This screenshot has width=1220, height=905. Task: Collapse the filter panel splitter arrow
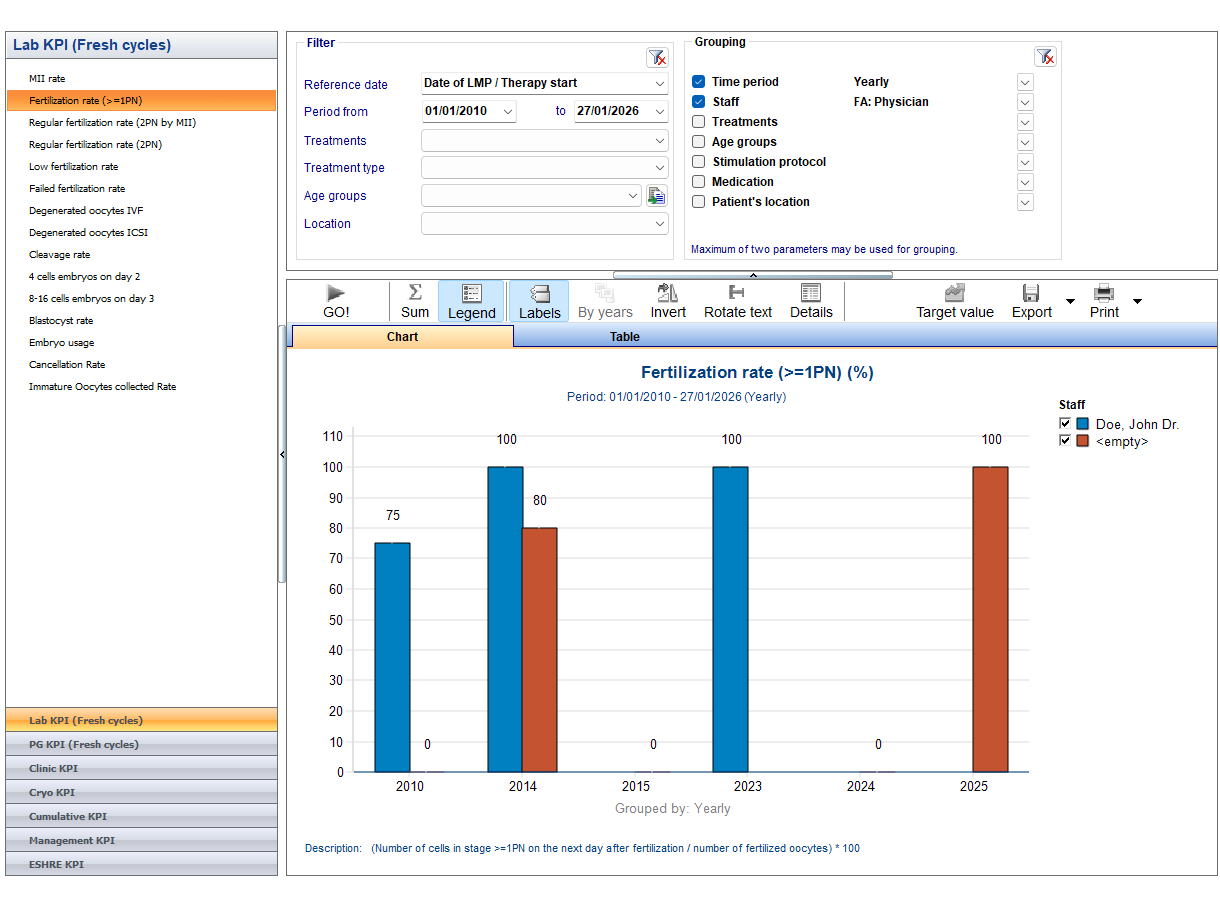pos(753,275)
